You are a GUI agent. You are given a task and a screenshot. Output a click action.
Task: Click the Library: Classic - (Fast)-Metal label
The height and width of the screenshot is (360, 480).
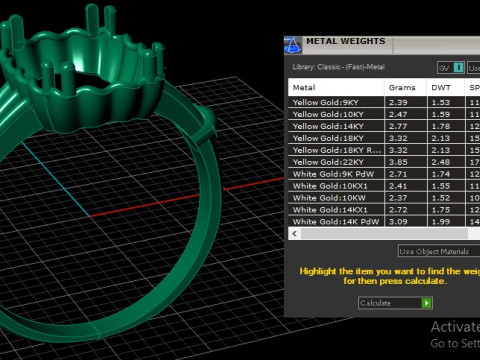point(338,67)
